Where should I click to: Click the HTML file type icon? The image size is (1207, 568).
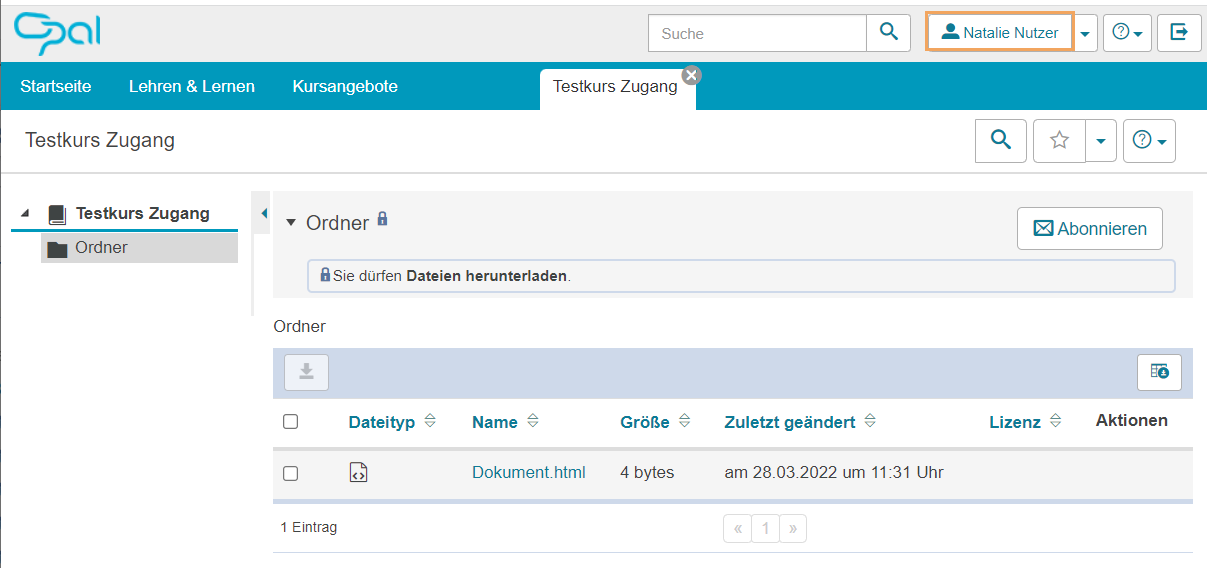358,473
